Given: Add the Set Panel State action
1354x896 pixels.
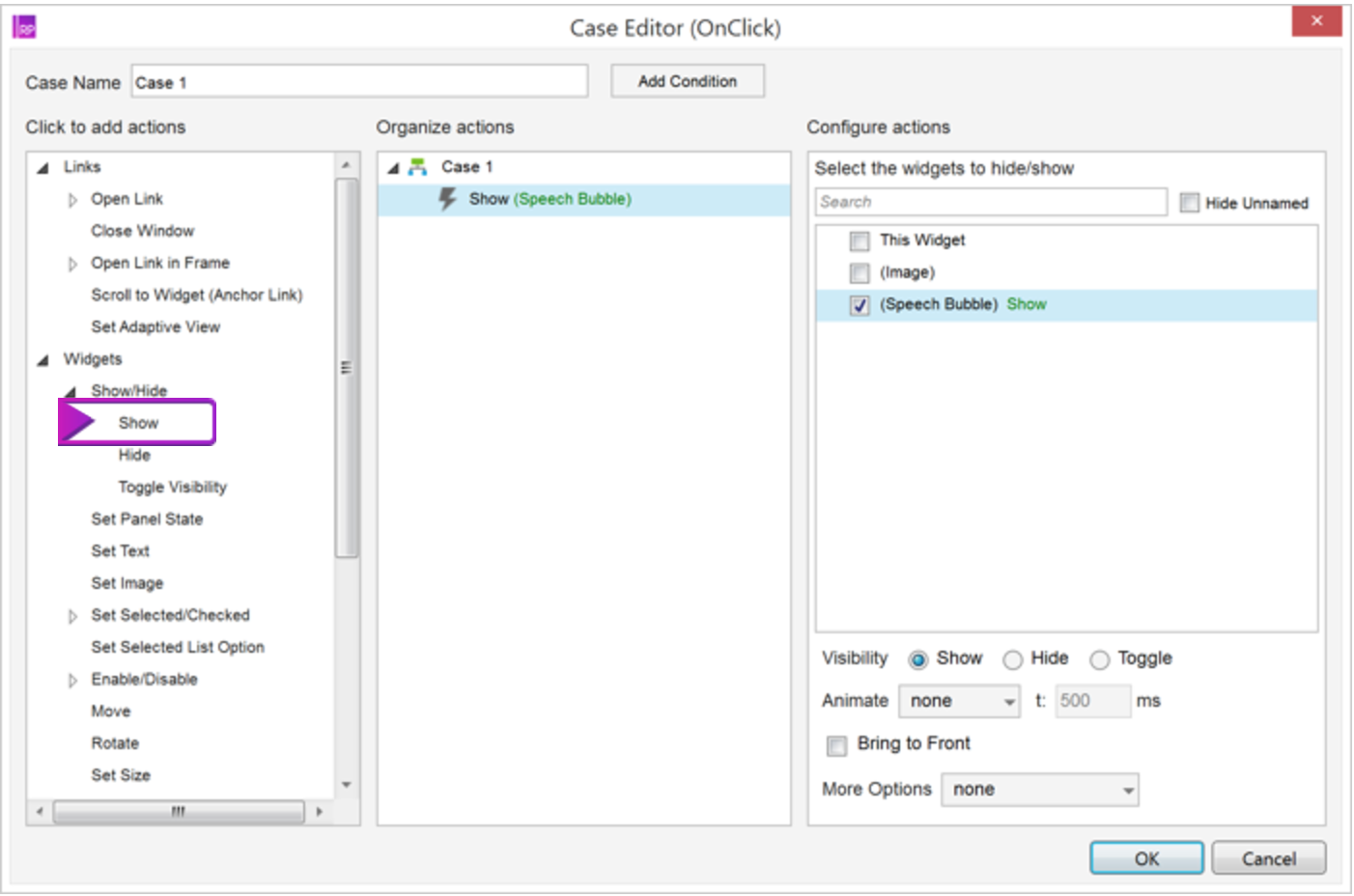Looking at the screenshot, I should point(147,518).
